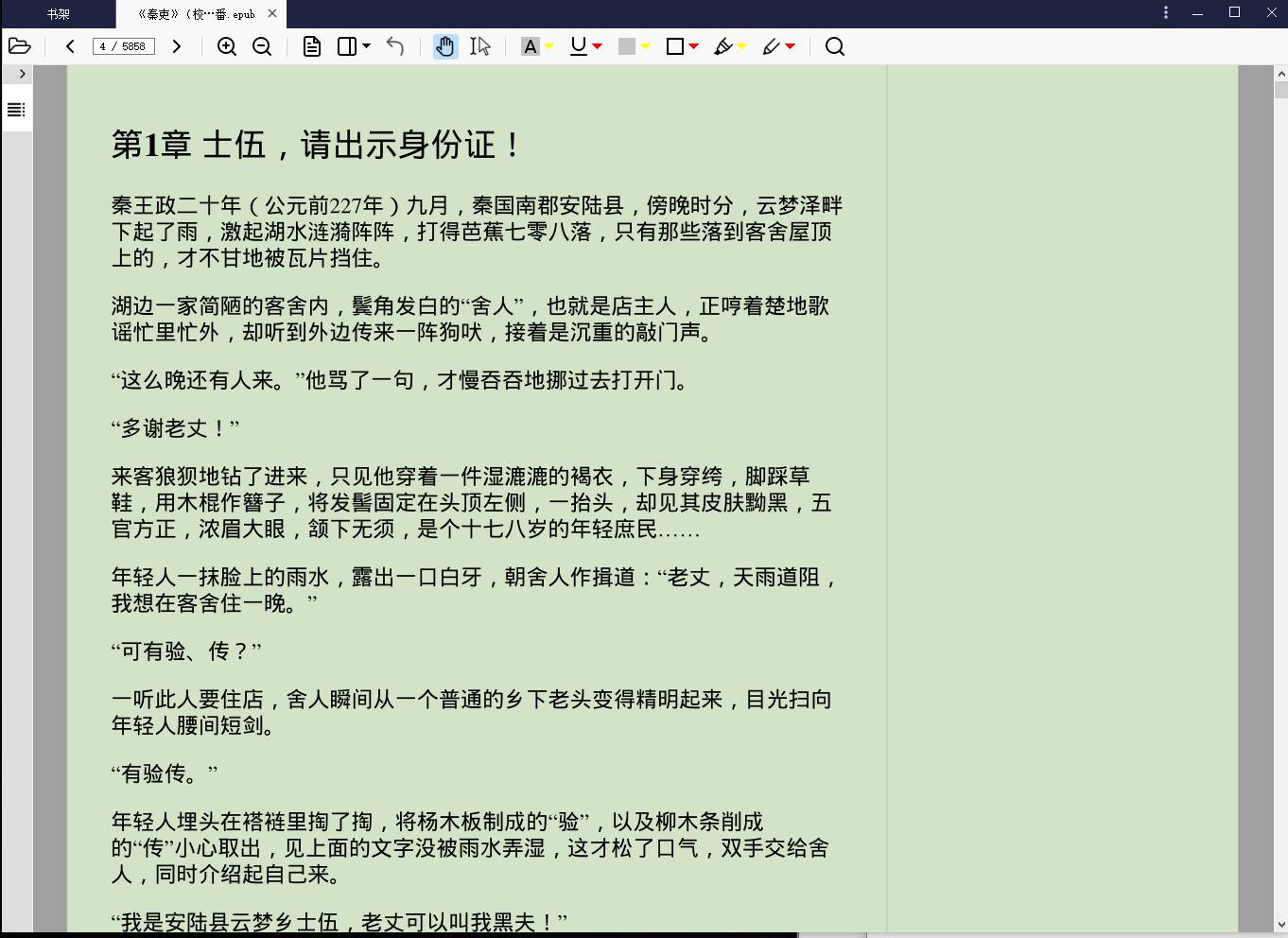Select the 《秦吏》 epub tab

point(197,14)
